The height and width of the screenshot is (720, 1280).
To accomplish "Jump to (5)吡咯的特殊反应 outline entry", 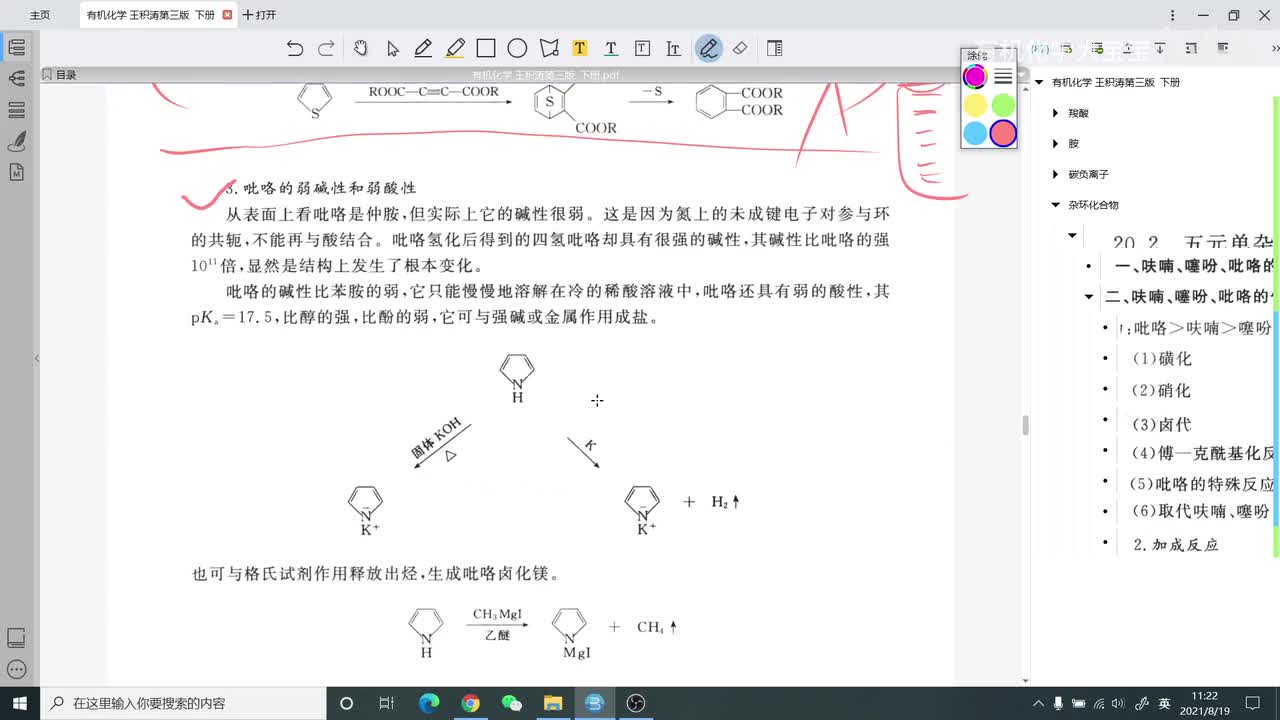I will [1202, 484].
